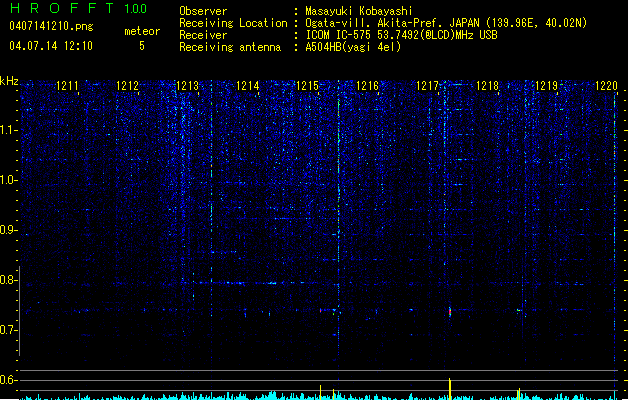Click the 1220 time marker

click(x=607, y=86)
